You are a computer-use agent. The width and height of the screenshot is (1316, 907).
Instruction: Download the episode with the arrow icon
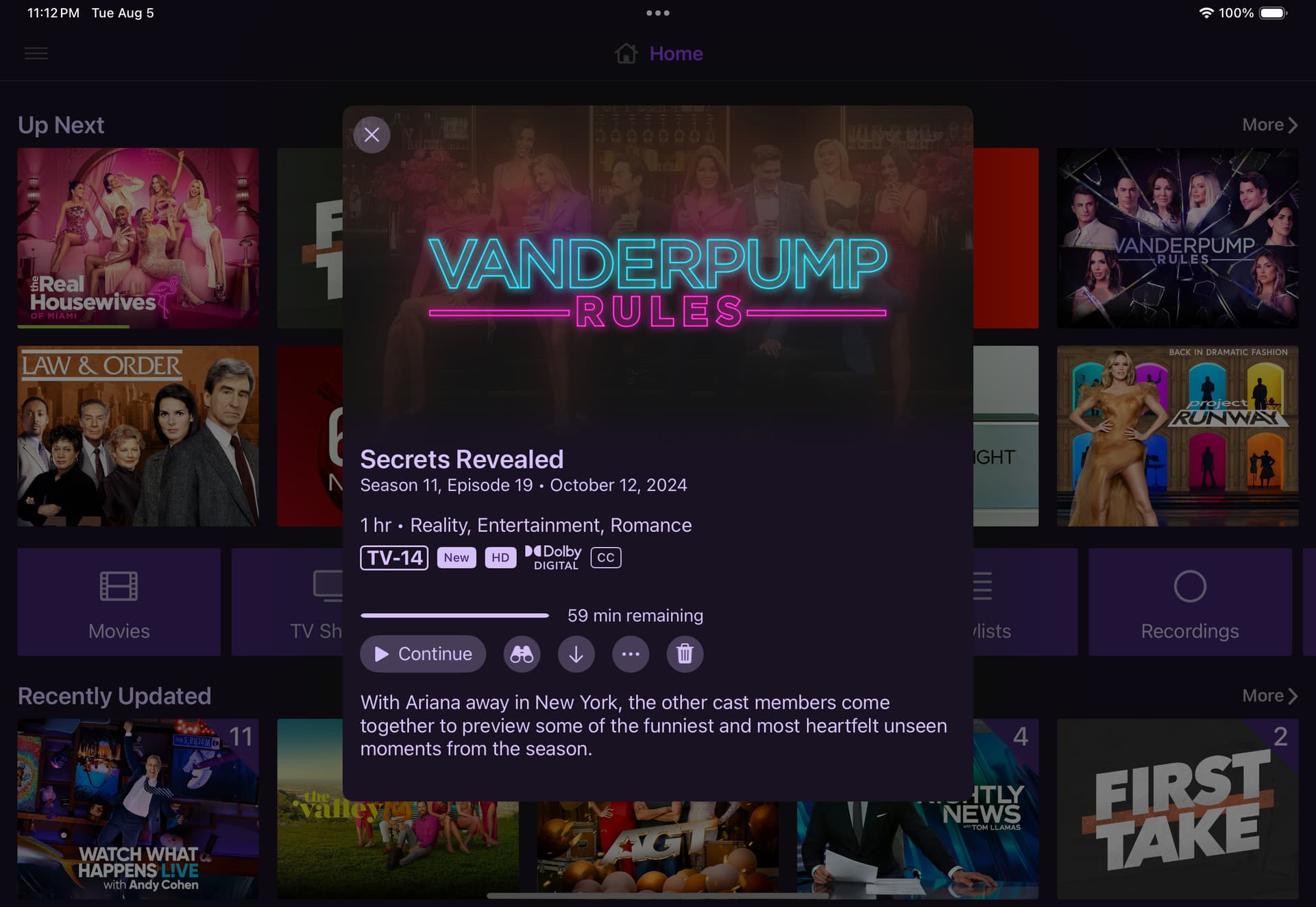[576, 654]
